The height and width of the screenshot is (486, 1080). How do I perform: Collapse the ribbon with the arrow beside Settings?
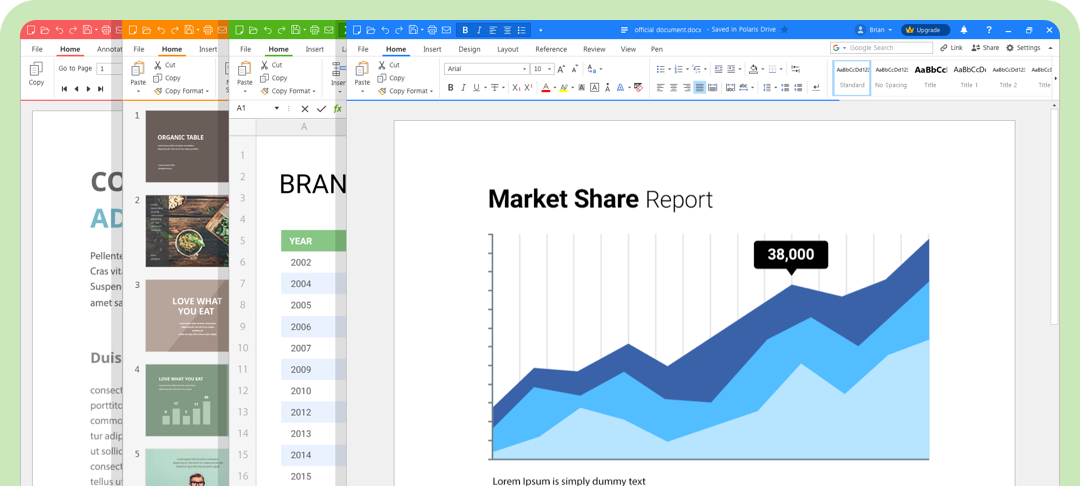coord(1050,48)
